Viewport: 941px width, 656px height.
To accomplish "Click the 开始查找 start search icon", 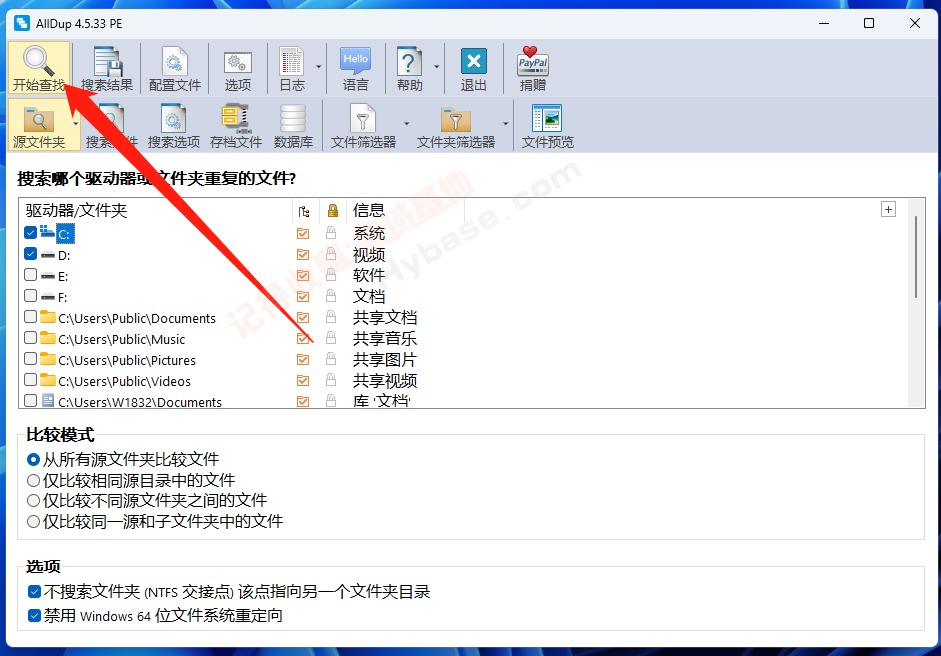I will click(39, 68).
